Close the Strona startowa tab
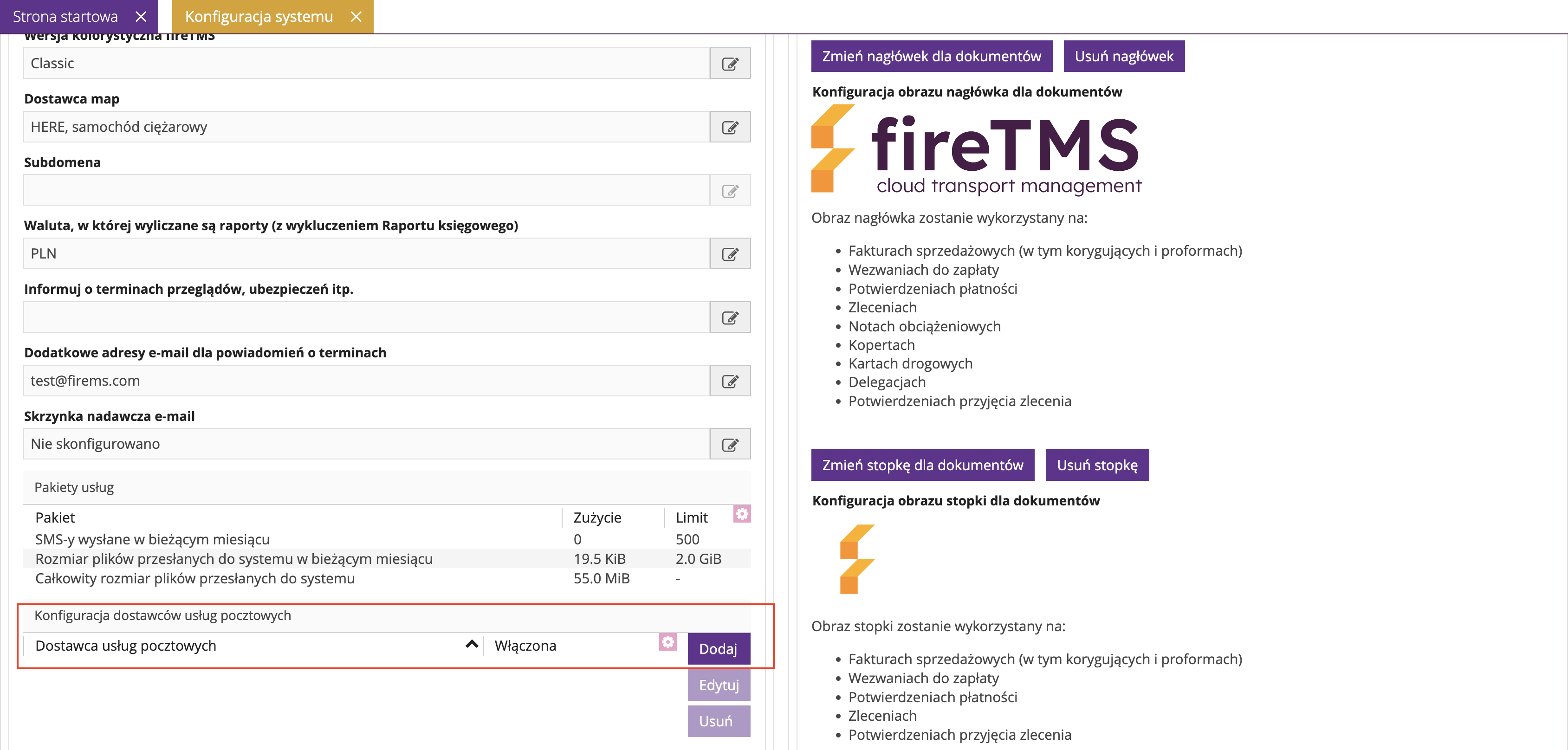 tap(141, 16)
